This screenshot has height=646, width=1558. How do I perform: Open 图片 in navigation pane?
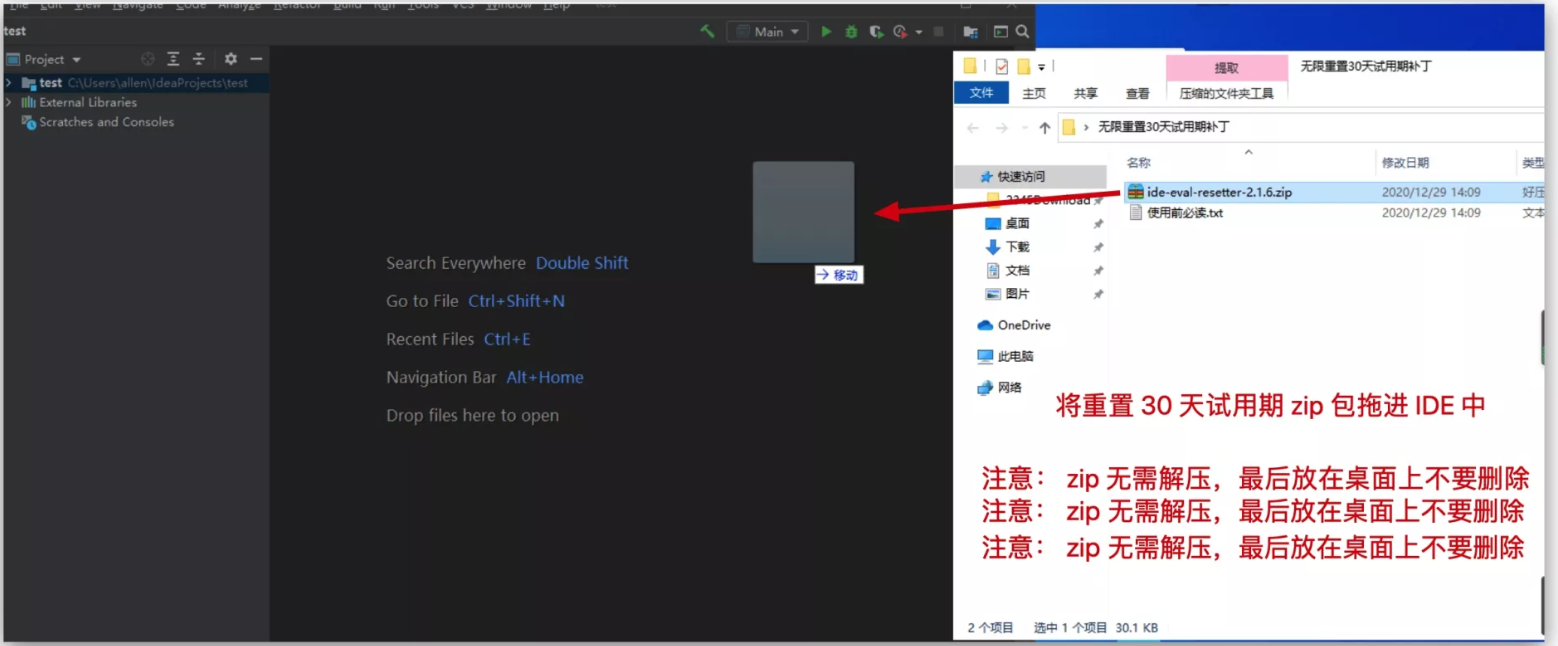tap(1017, 294)
